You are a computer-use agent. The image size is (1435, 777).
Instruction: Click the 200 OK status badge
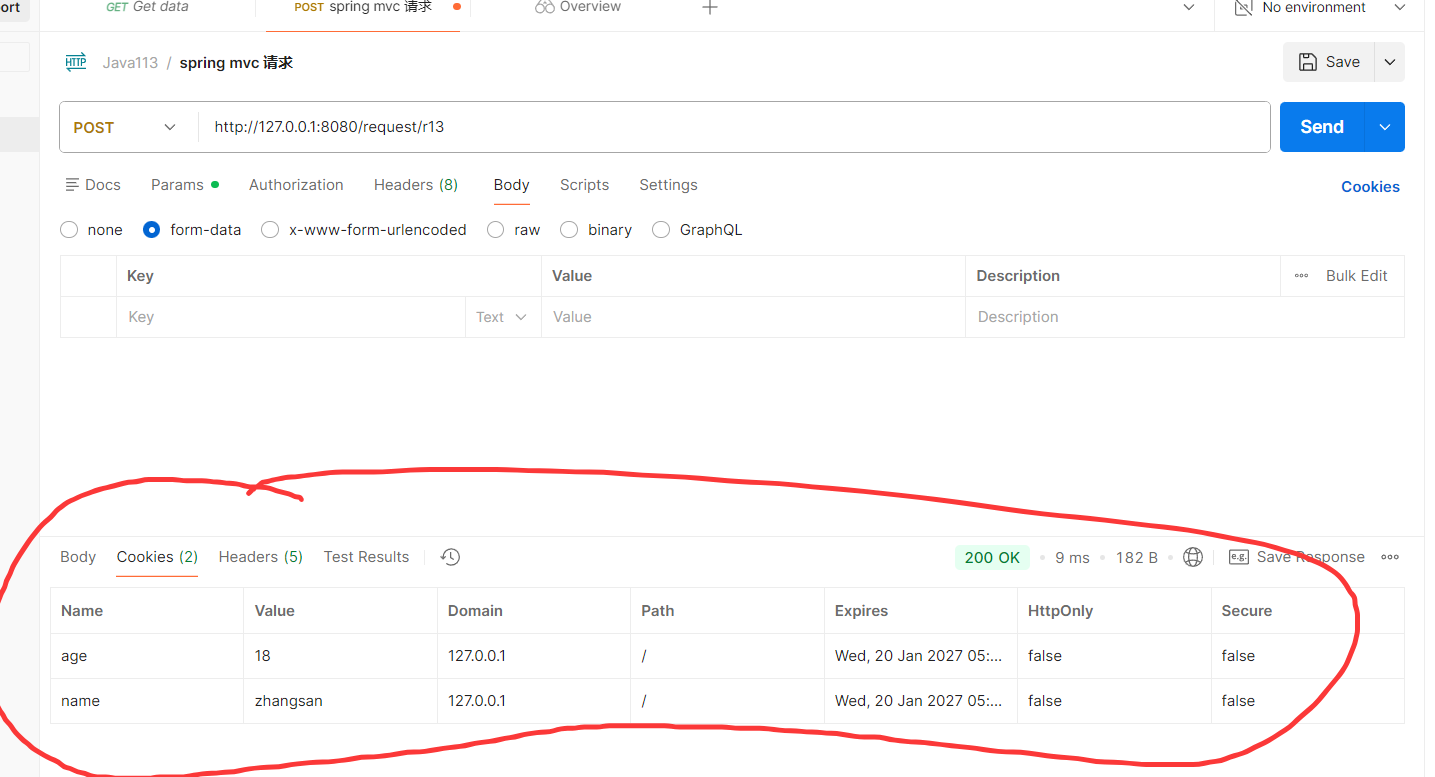(x=992, y=557)
